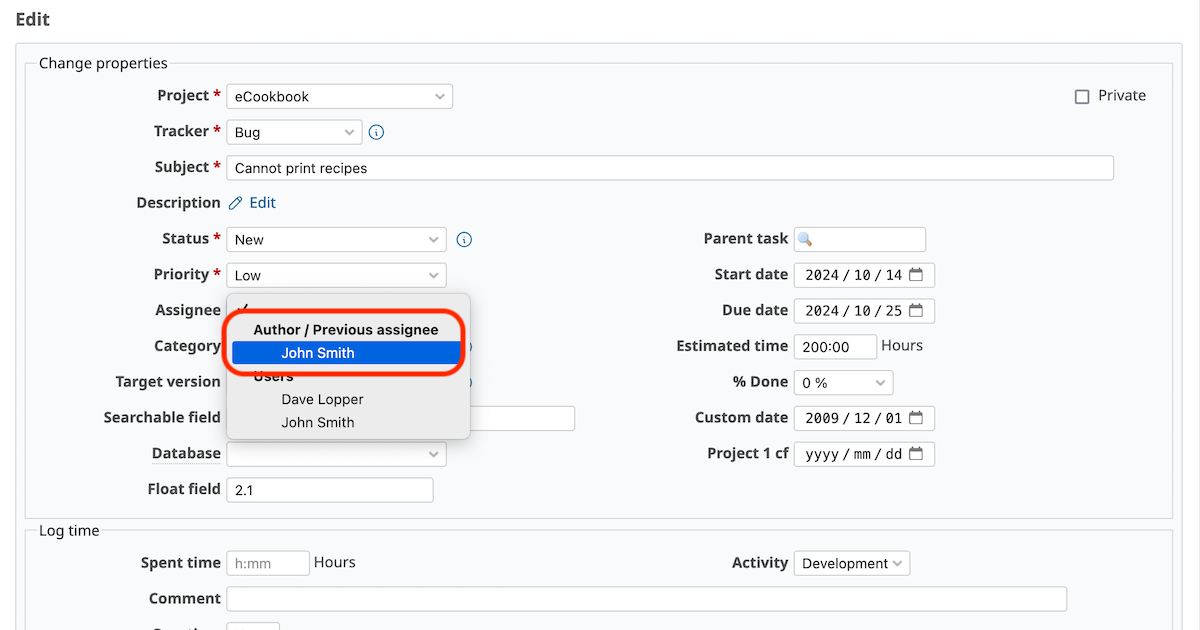
Task: Click the info icon next to Status
Action: coord(463,239)
